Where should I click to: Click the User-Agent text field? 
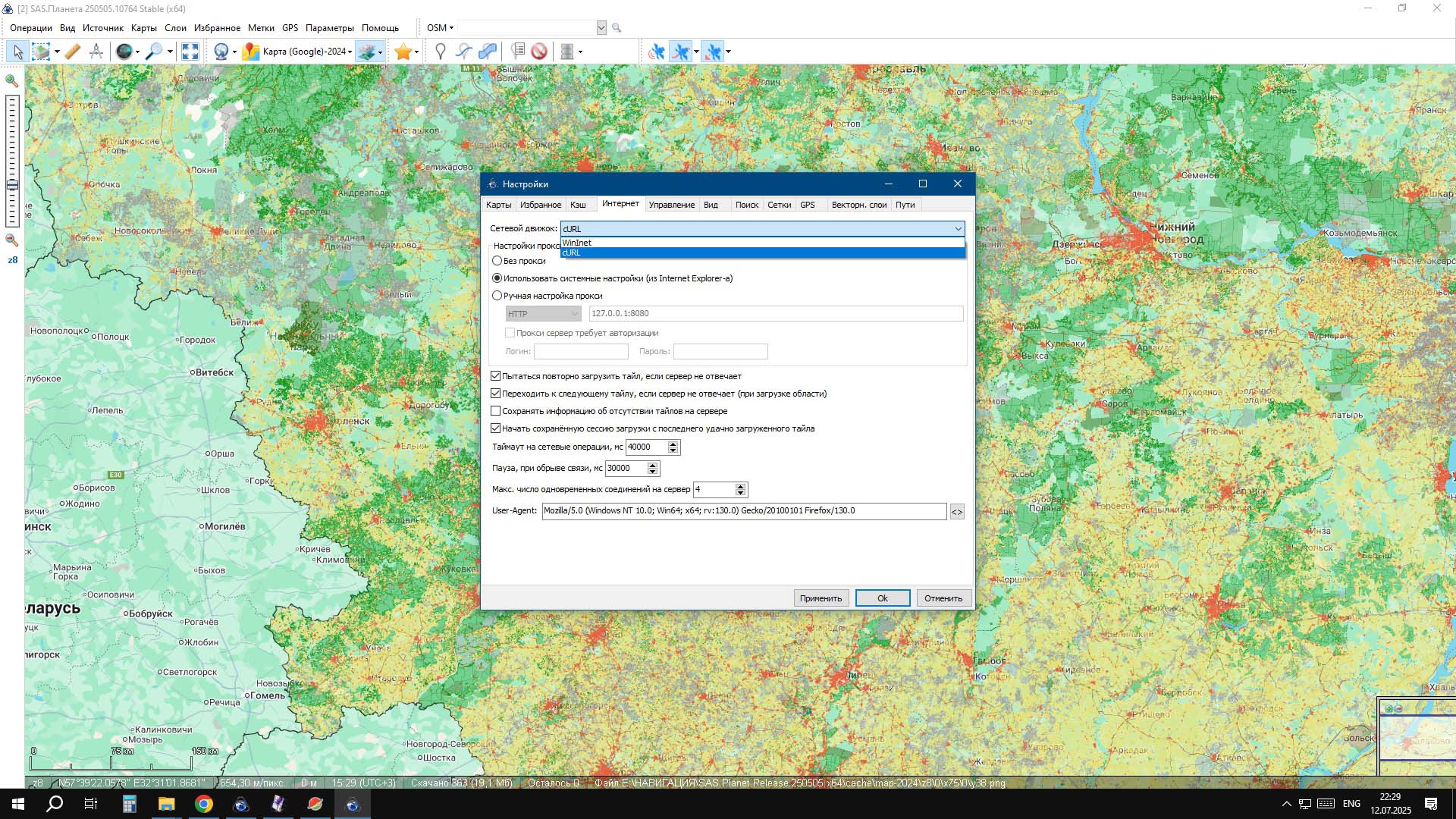click(743, 511)
